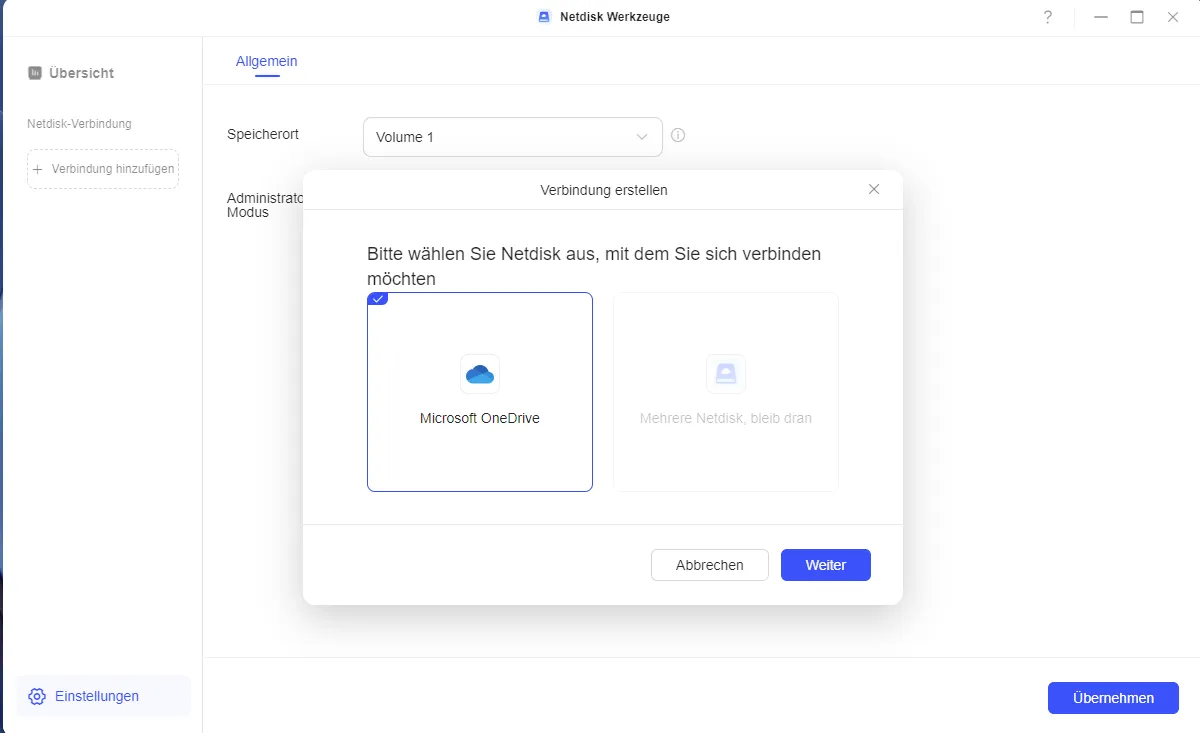Click the plus icon in Verbindung hinzufügen

click(38, 169)
